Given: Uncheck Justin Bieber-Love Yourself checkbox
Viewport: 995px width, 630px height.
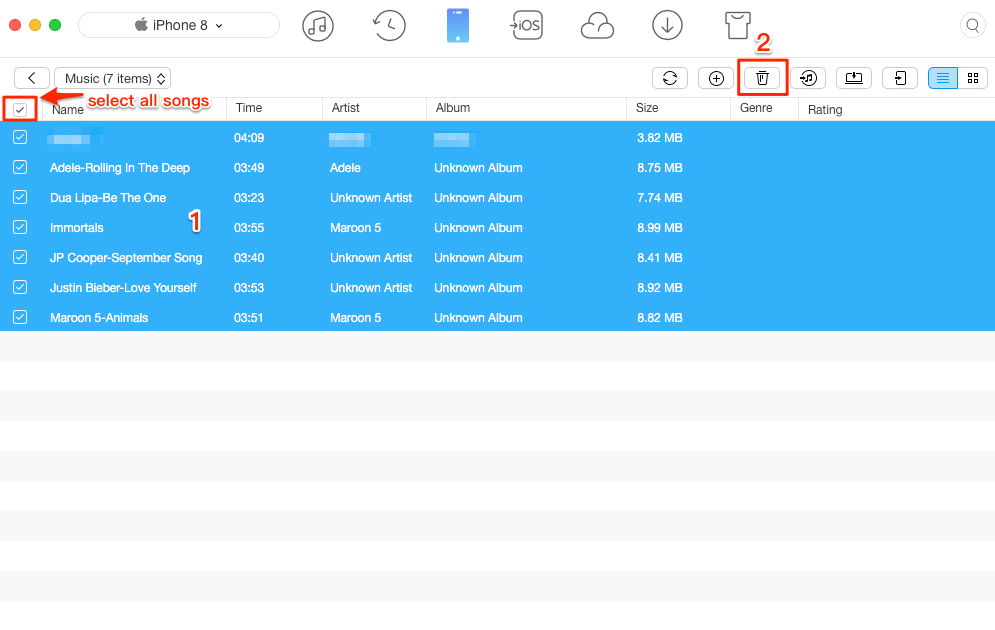Looking at the screenshot, I should tap(20, 287).
